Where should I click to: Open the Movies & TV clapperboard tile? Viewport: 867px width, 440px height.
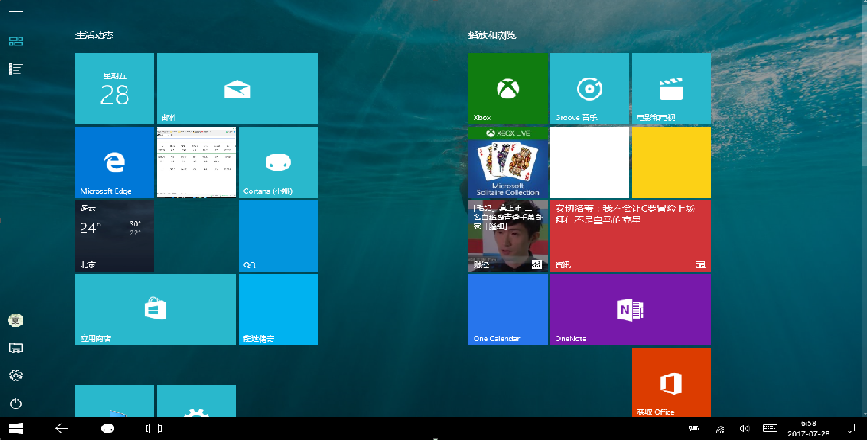pyautogui.click(x=670, y=89)
